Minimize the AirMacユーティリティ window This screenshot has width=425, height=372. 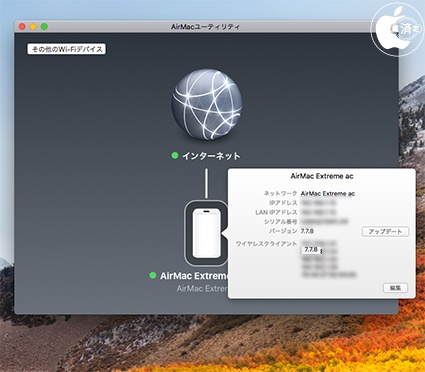point(33,27)
